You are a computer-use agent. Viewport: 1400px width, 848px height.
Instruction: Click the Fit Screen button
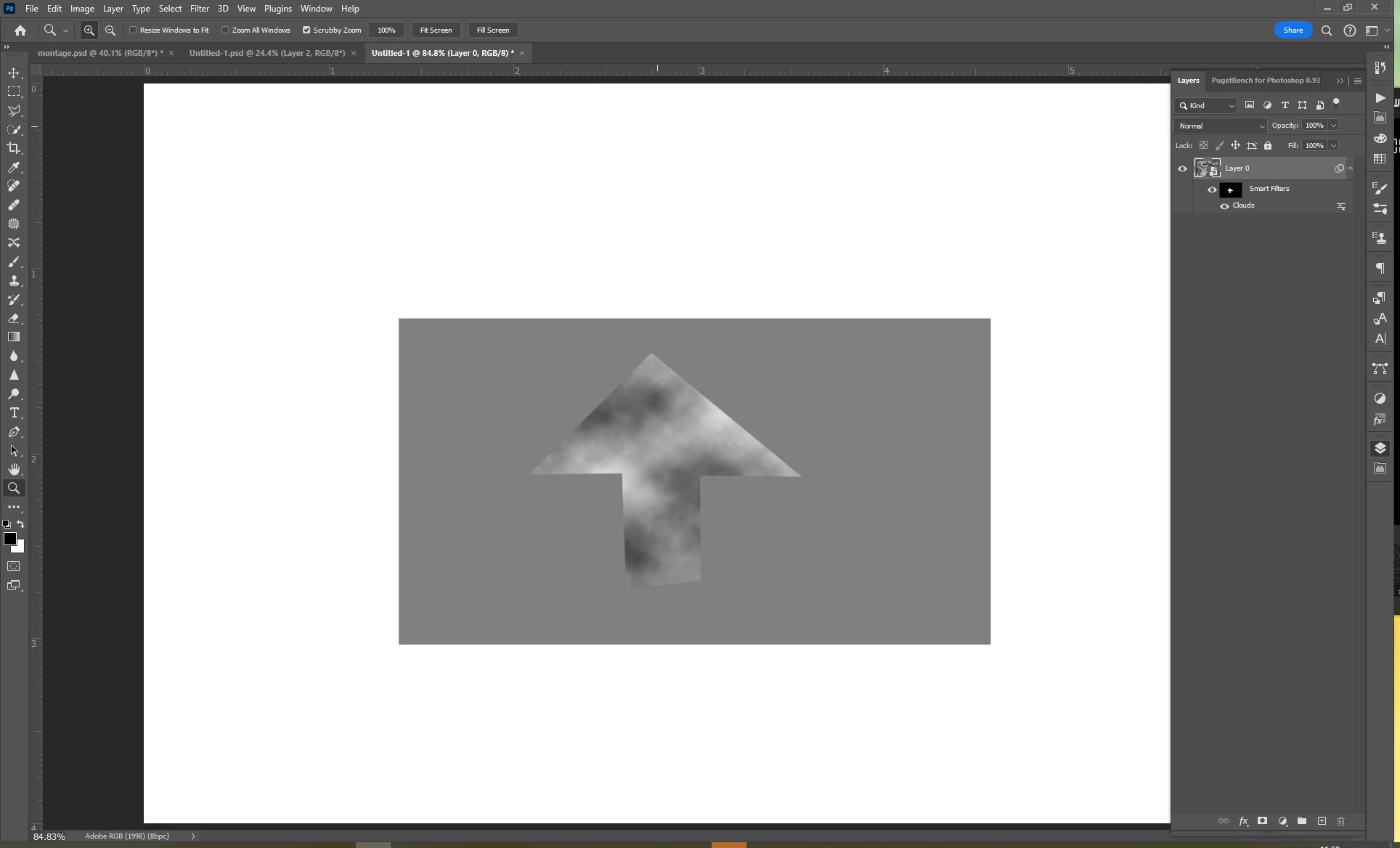click(436, 30)
